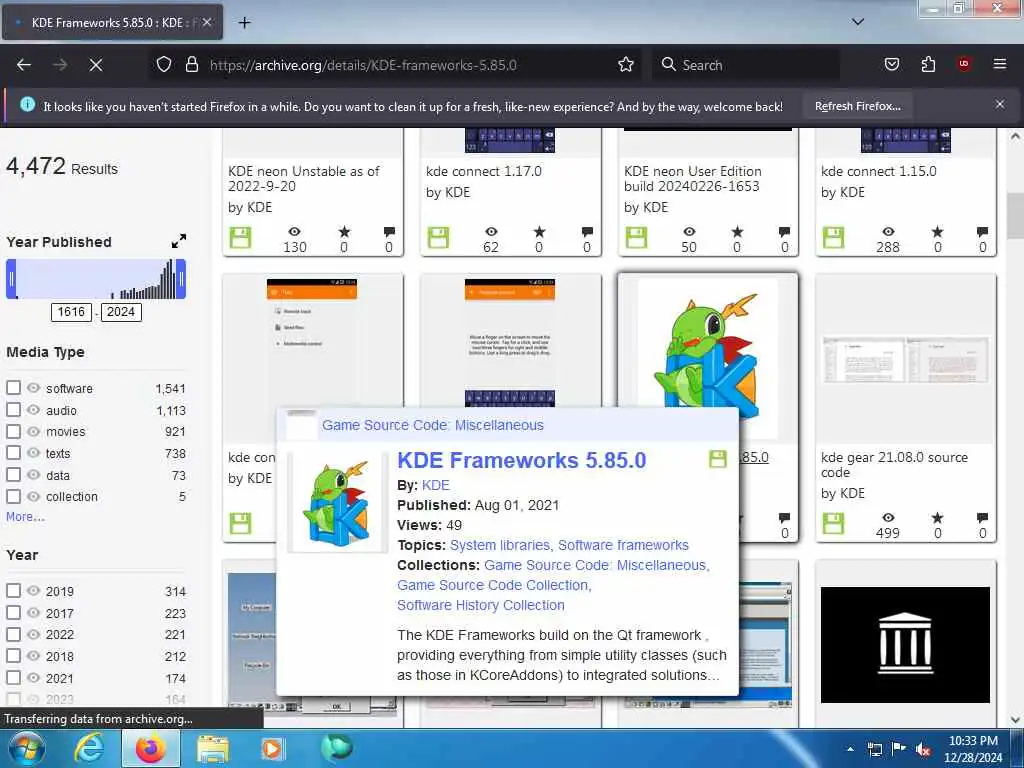This screenshot has width=1024, height=768.
Task: Click the muted volume tray icon
Action: pyautogui.click(x=923, y=750)
